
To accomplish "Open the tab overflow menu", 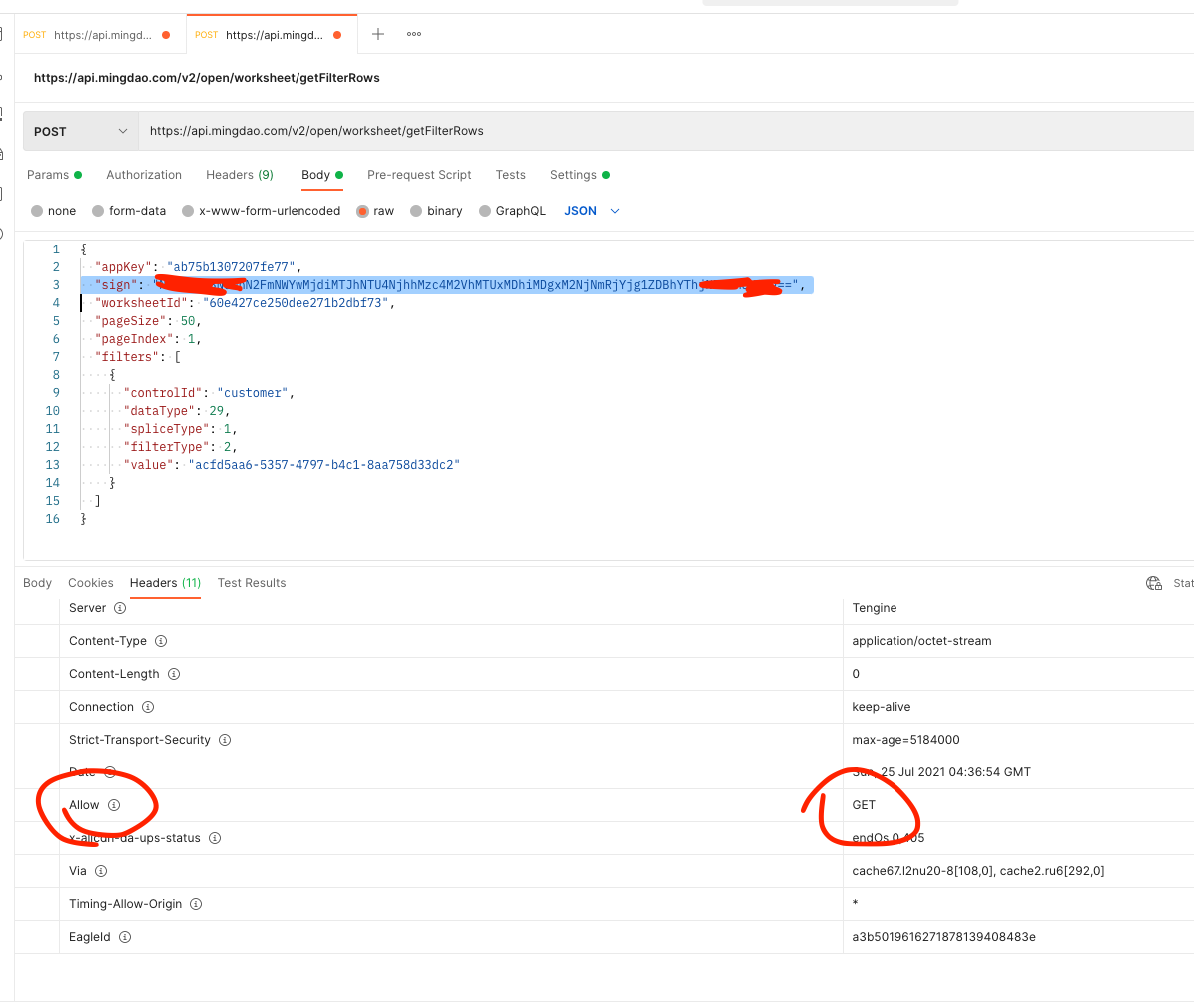I will coord(413,34).
